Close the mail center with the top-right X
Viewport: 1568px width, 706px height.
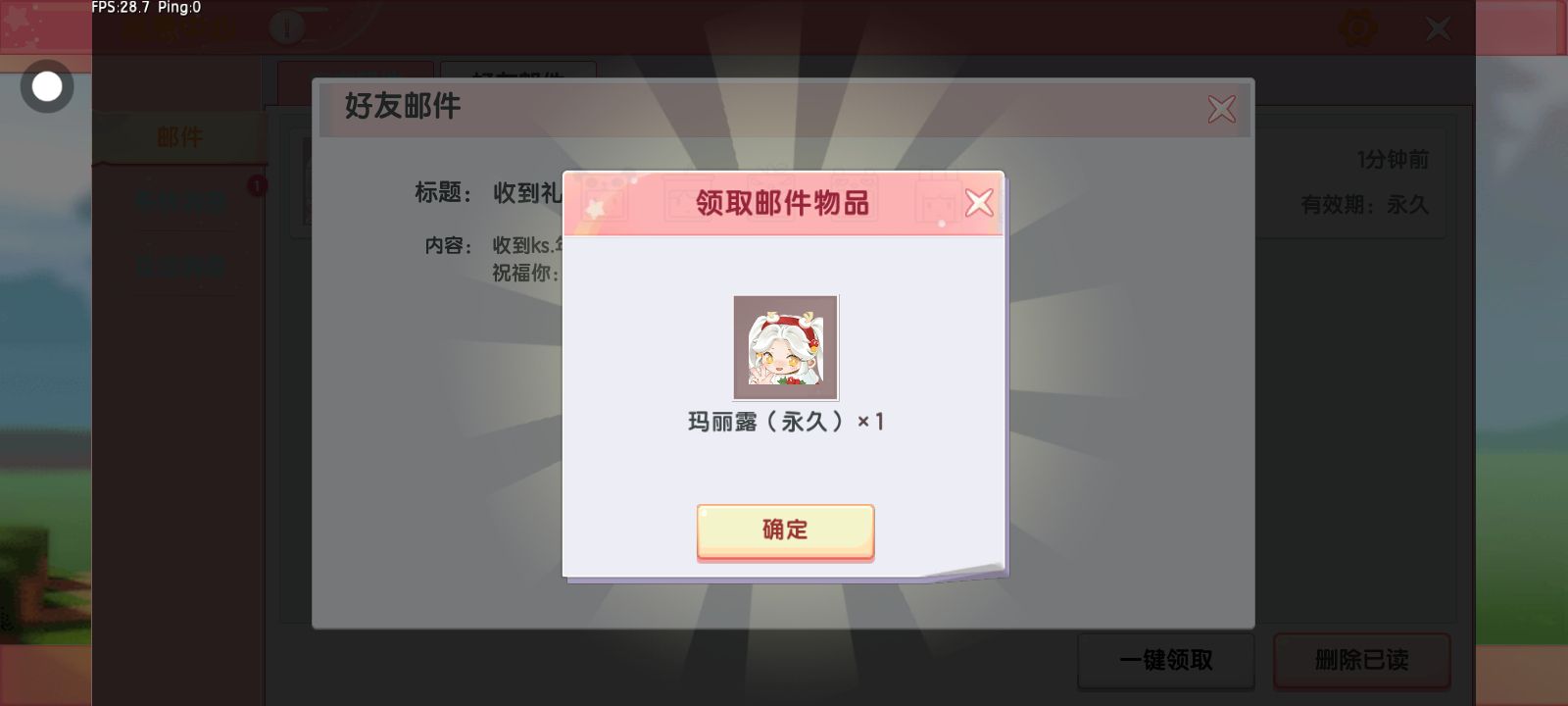1438,28
